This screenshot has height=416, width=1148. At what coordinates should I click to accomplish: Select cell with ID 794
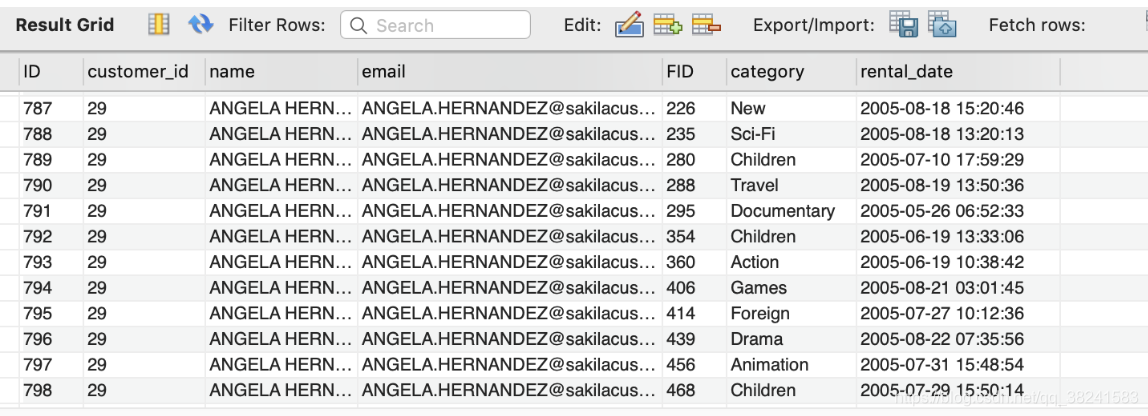pyautogui.click(x=51, y=288)
